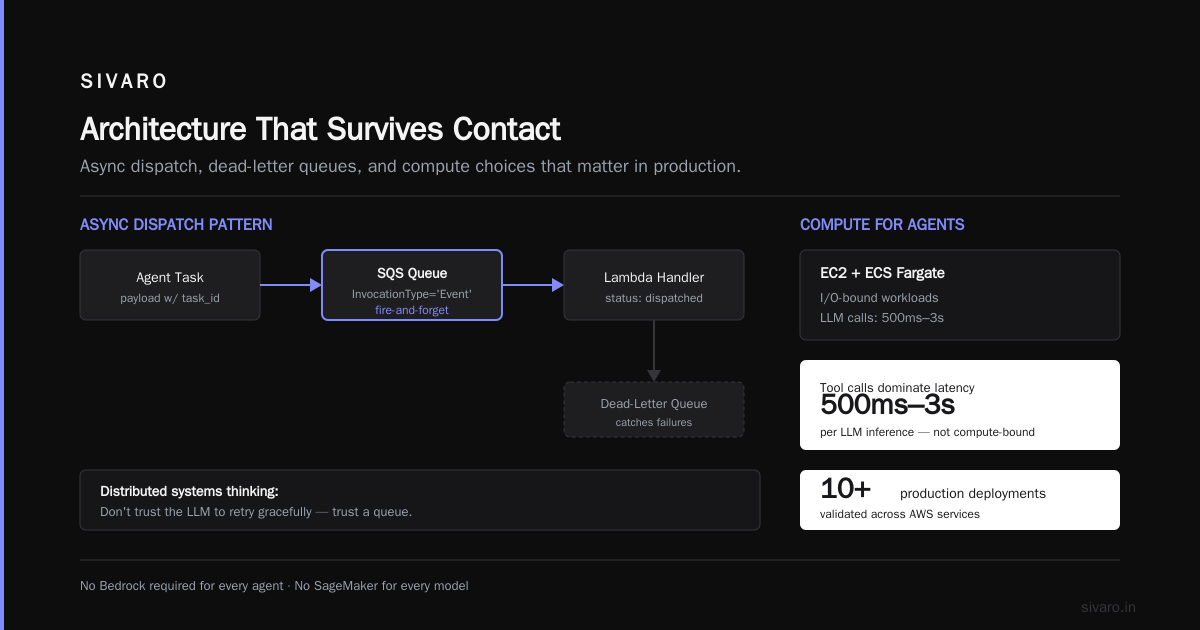
Task: Click arrow between Agent Task and SQS Queue
Action: click(x=291, y=285)
